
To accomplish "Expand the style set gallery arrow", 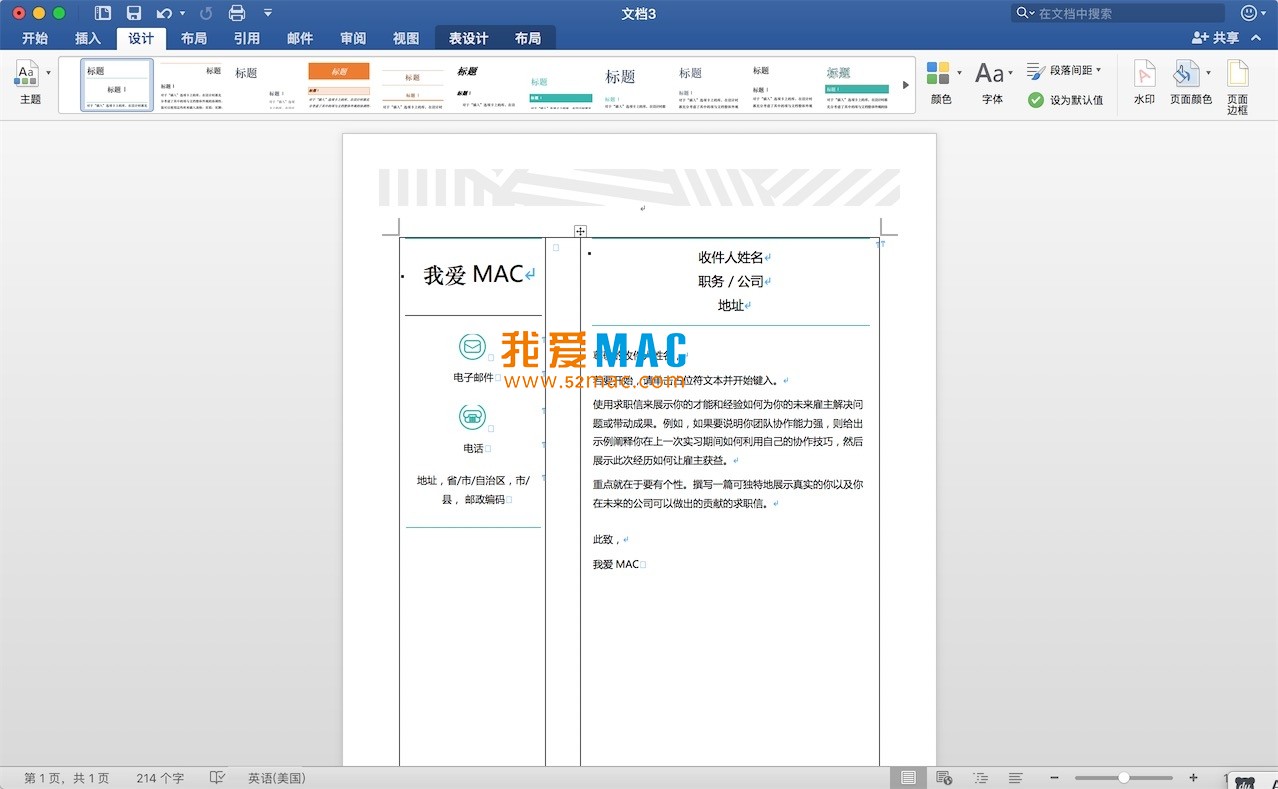I will click(x=906, y=85).
